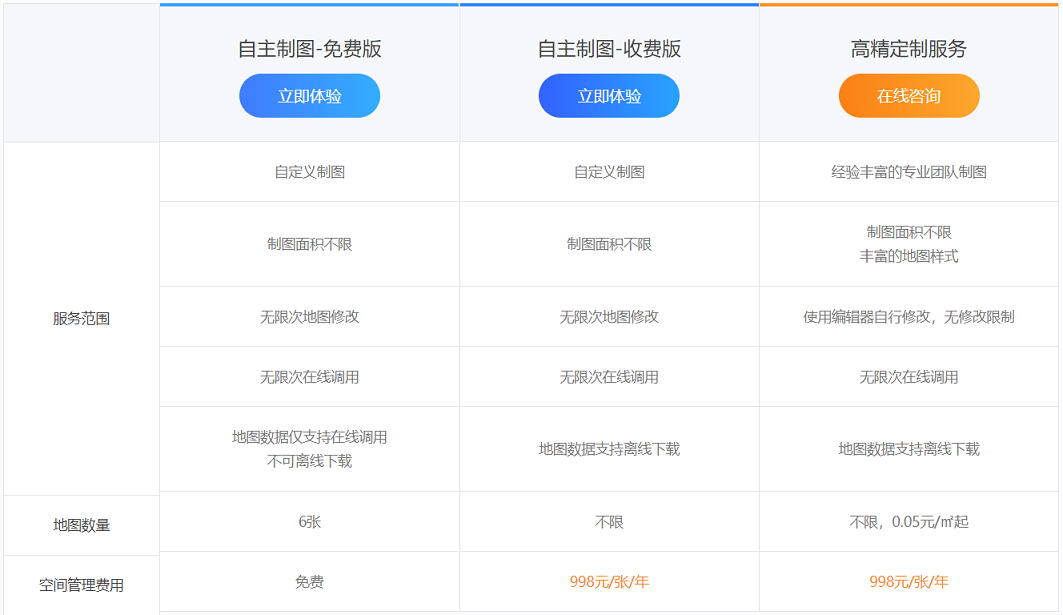The height and width of the screenshot is (615, 1063).
Task: Click the 经验丰富的专业团队制图 cell
Action: (x=908, y=172)
